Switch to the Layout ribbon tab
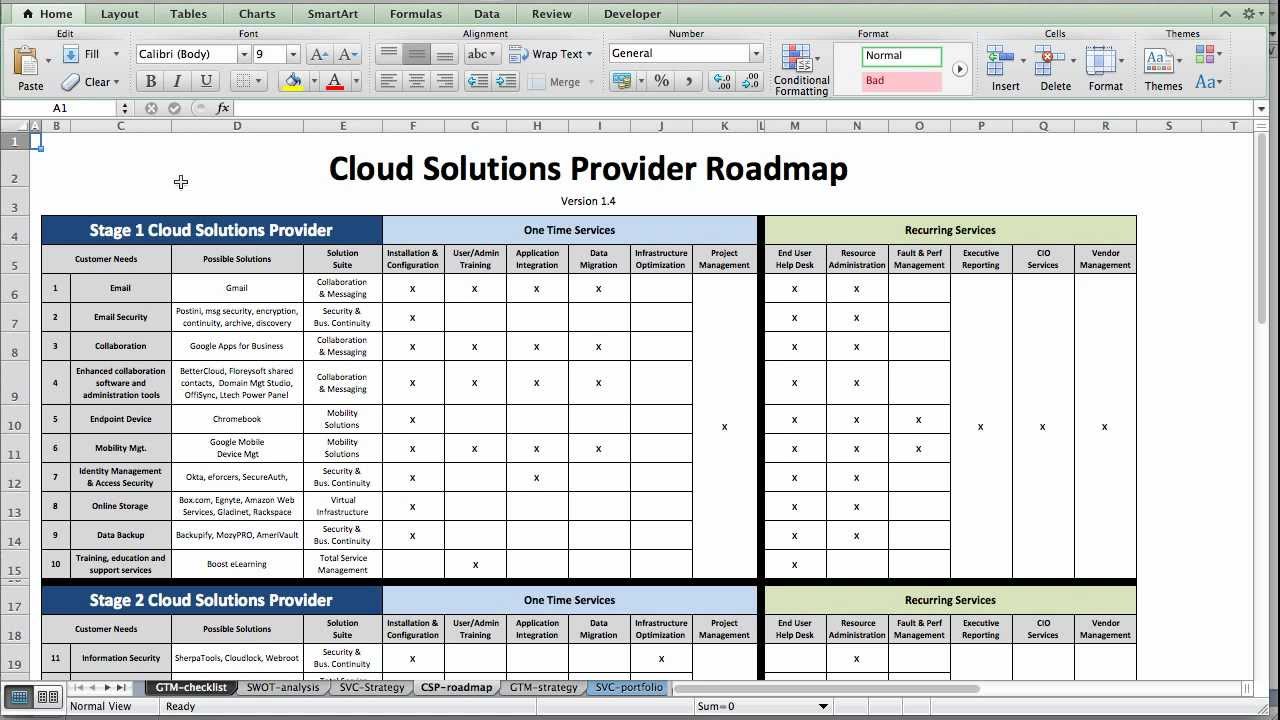 tap(120, 14)
